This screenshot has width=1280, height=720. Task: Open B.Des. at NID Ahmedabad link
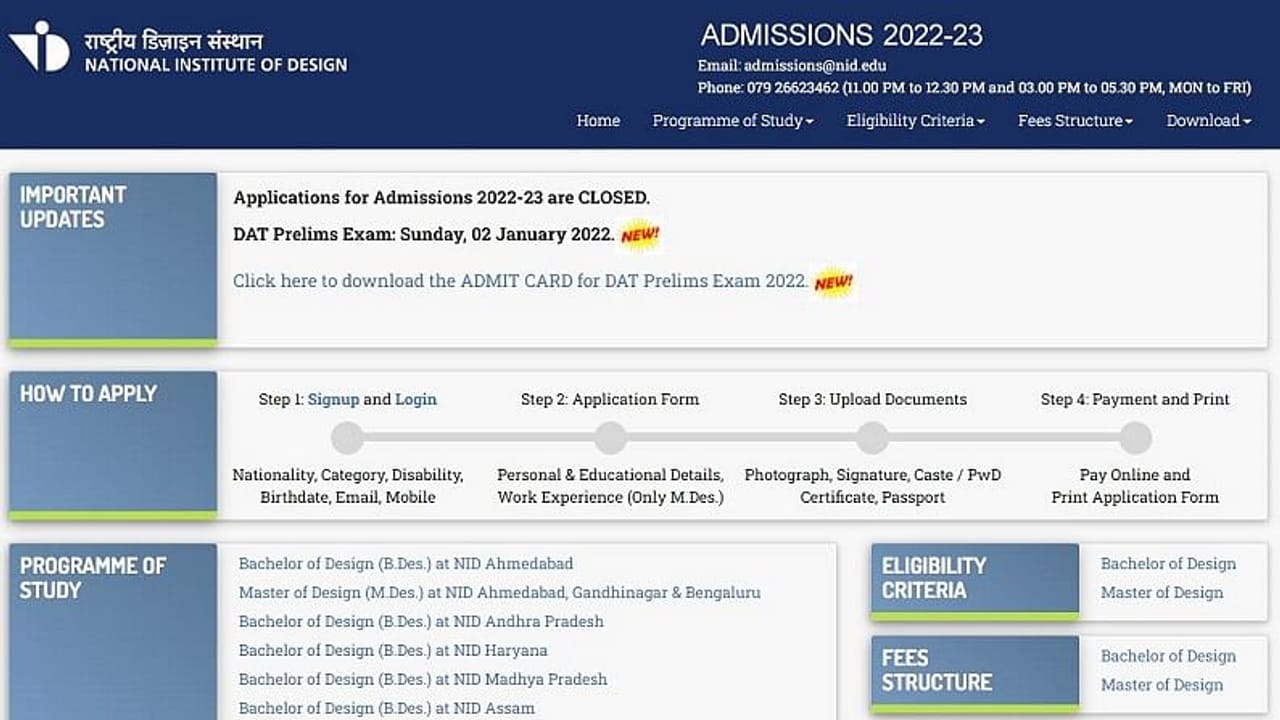pos(406,564)
